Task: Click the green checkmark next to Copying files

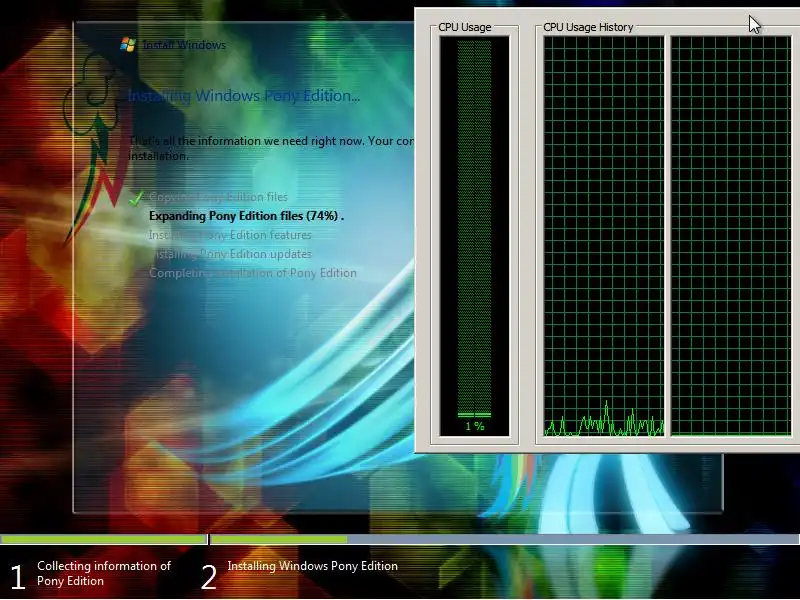Action: [136, 198]
